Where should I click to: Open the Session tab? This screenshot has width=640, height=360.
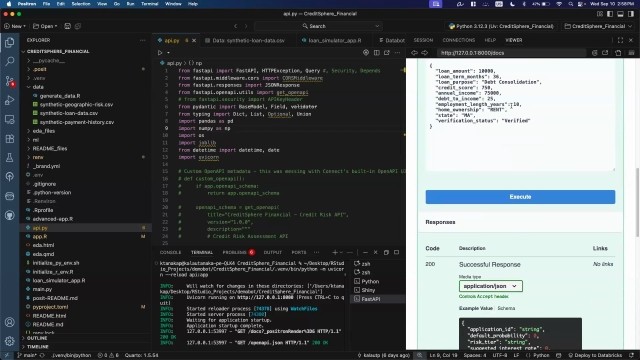coord(423,40)
